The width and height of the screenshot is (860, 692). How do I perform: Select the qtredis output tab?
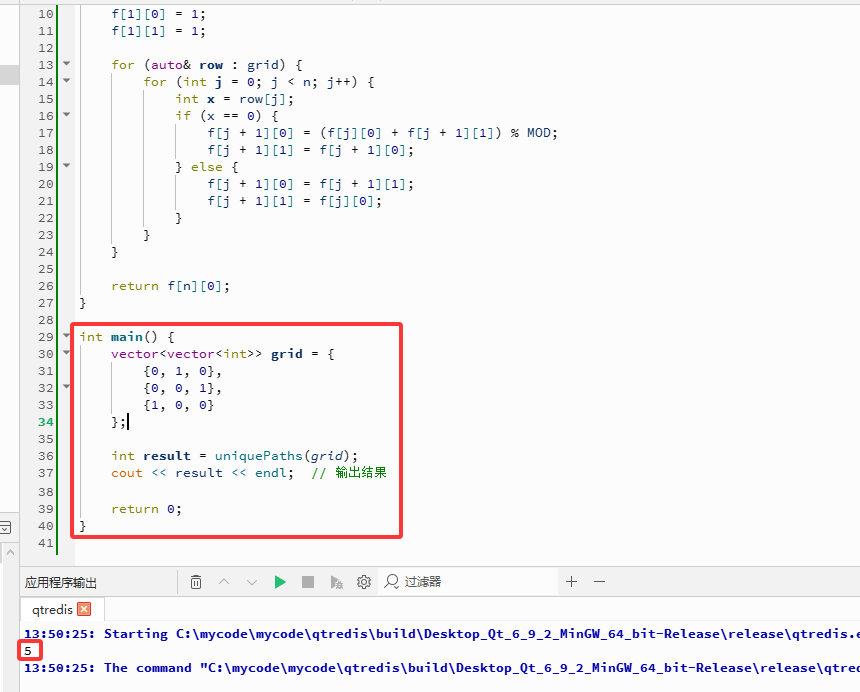click(50, 608)
